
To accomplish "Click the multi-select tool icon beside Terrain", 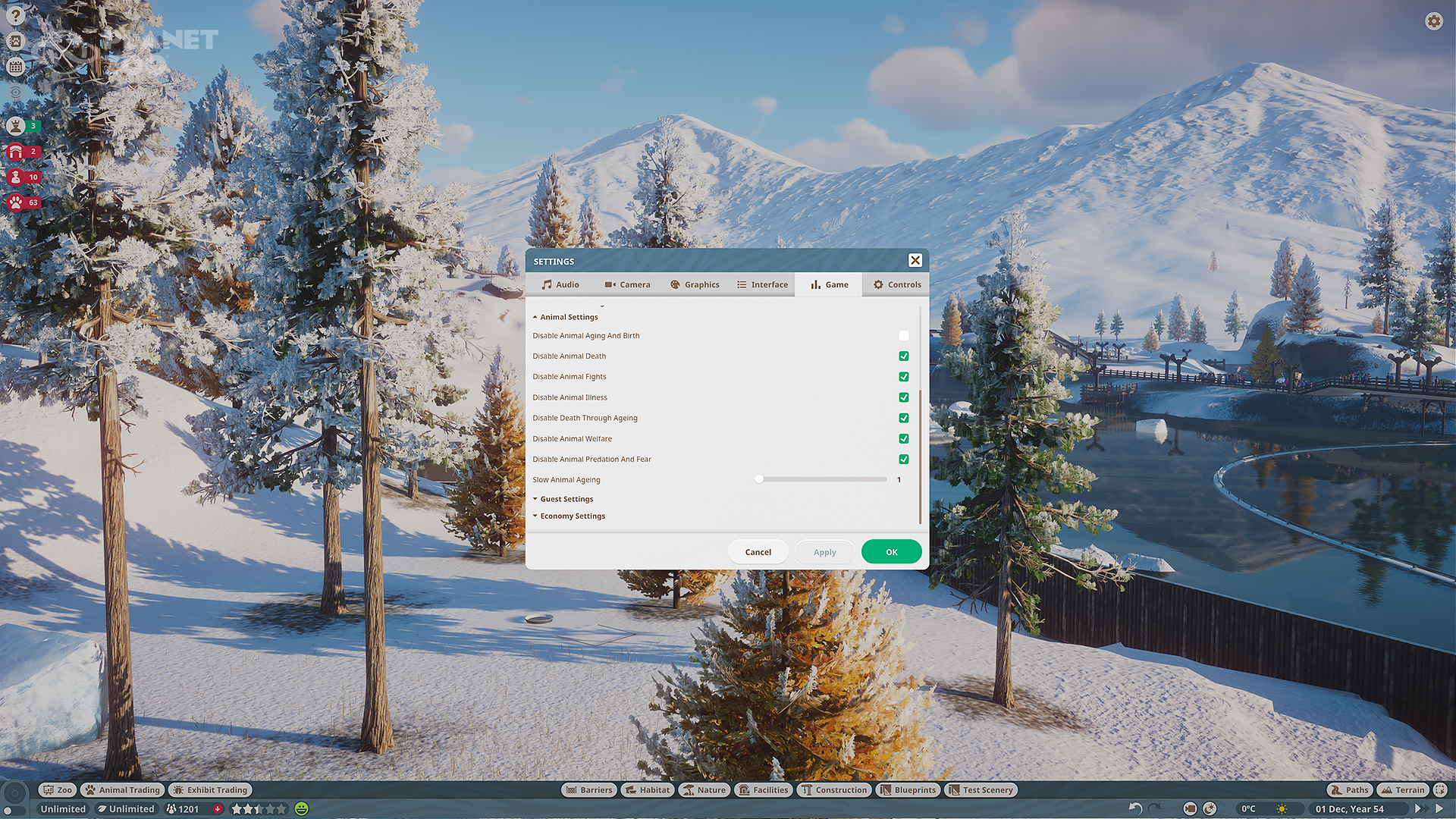I will click(1440, 789).
